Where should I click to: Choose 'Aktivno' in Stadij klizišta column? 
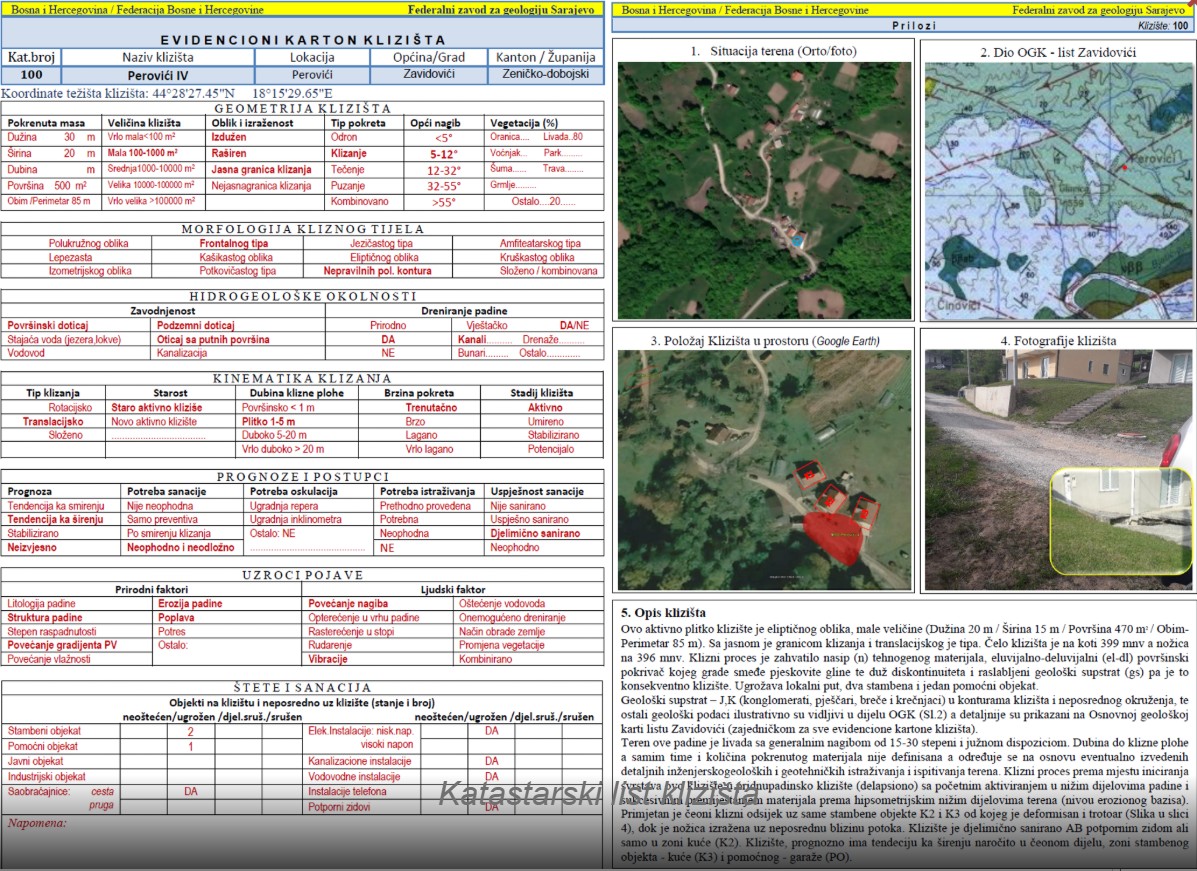tap(545, 408)
